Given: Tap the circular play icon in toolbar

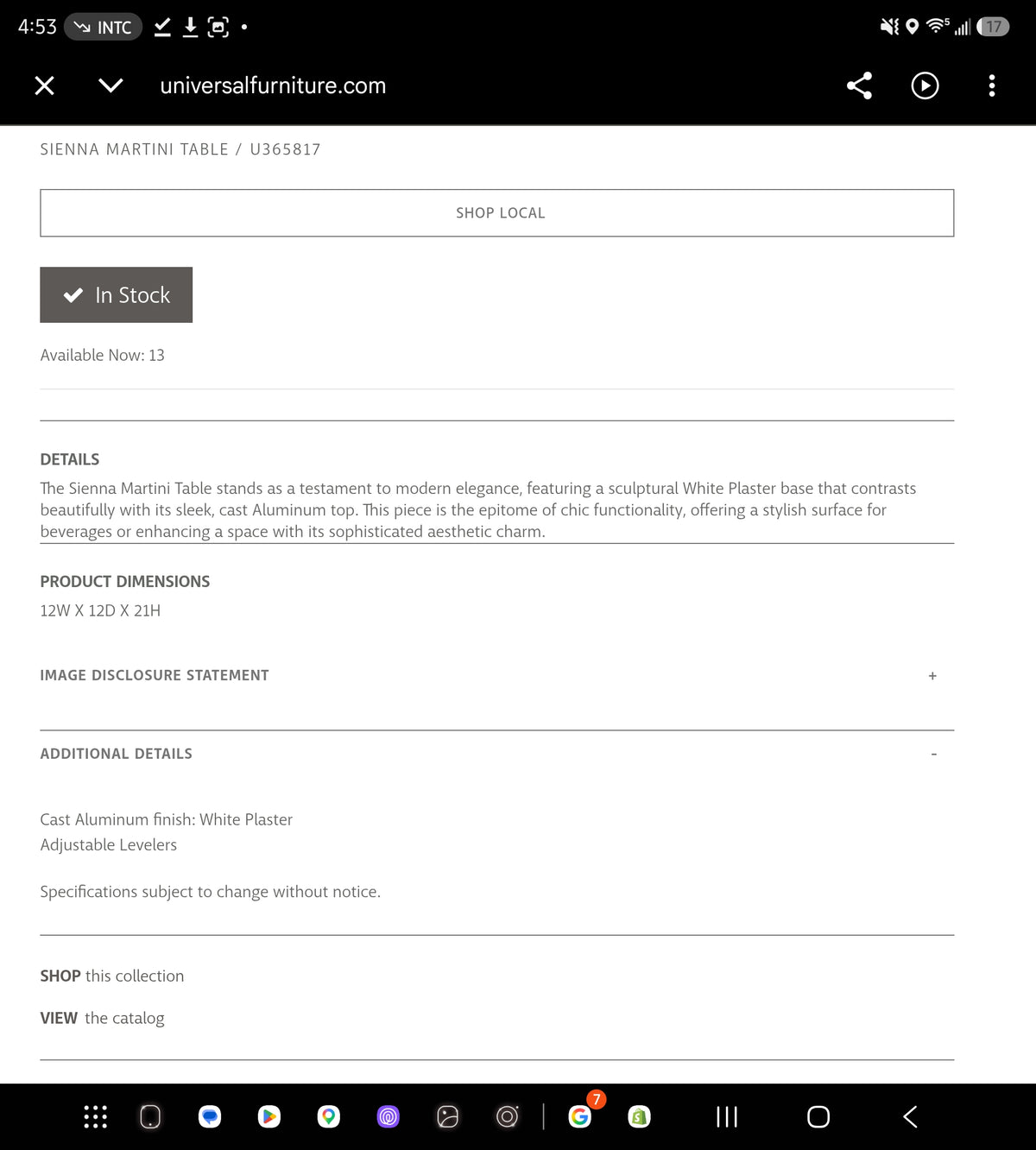Looking at the screenshot, I should coord(925,85).
